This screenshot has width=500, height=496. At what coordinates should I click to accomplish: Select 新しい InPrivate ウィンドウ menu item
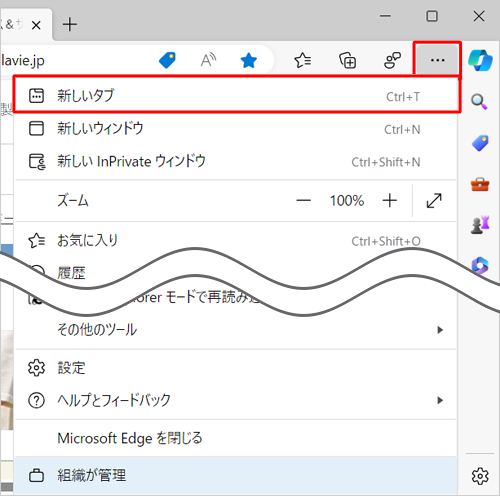236,161
